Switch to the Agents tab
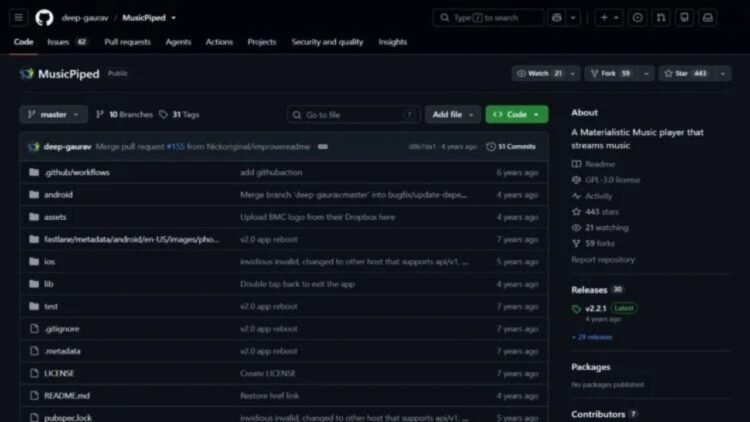Screen dimensions: 750x422 point(178,42)
